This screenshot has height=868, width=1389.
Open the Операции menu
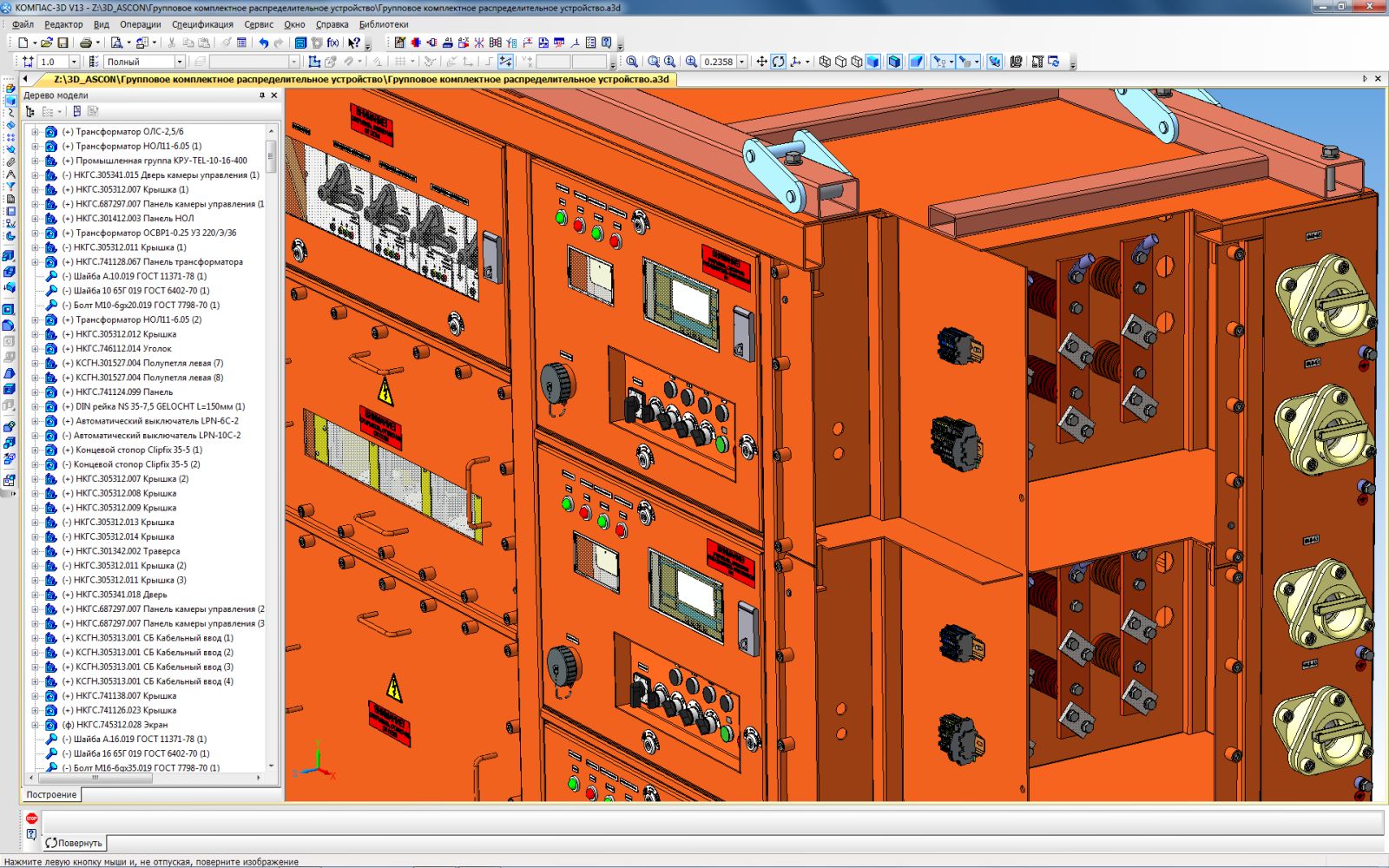coord(140,24)
